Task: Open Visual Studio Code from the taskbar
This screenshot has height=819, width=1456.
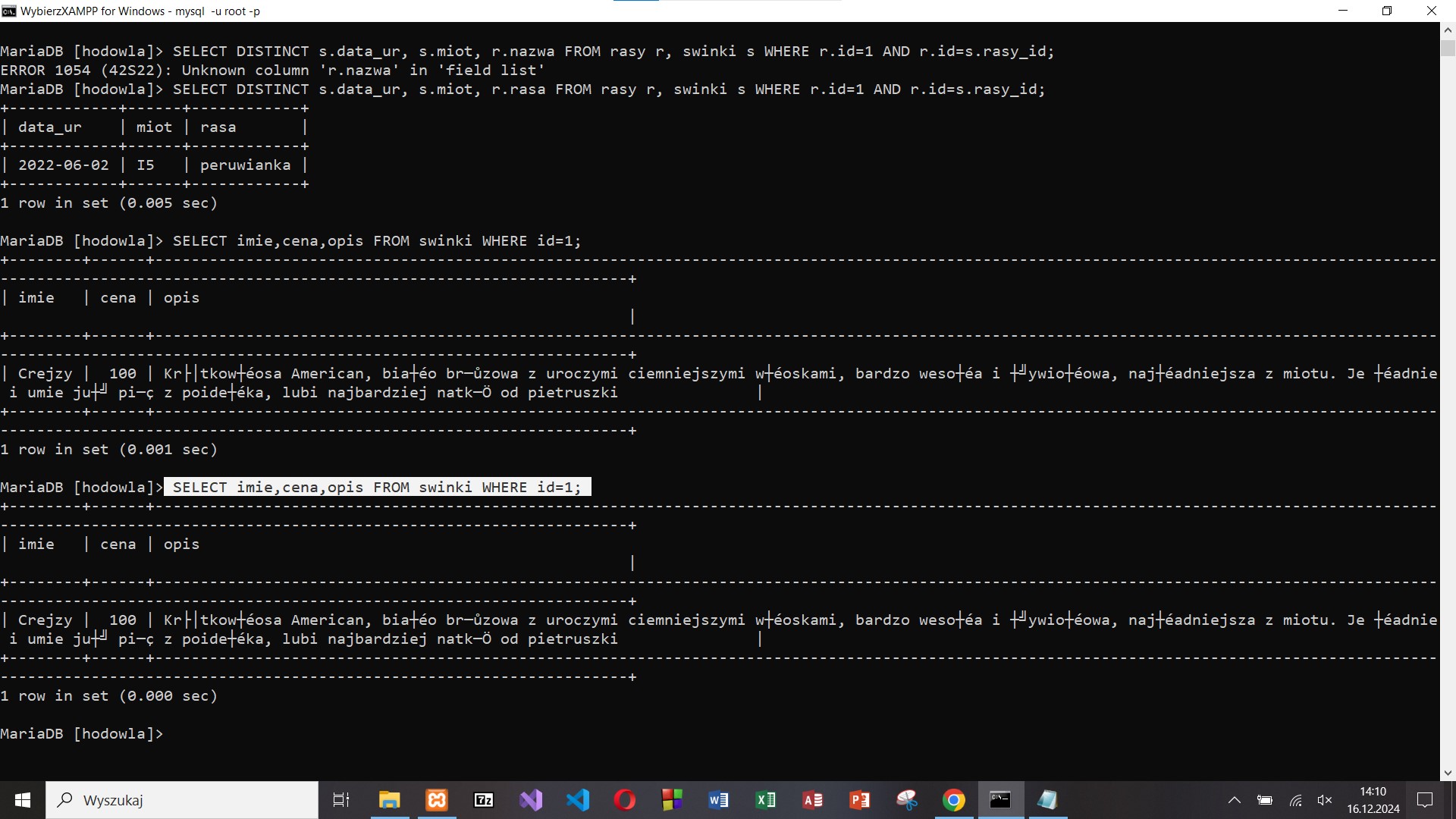Action: coord(578,800)
